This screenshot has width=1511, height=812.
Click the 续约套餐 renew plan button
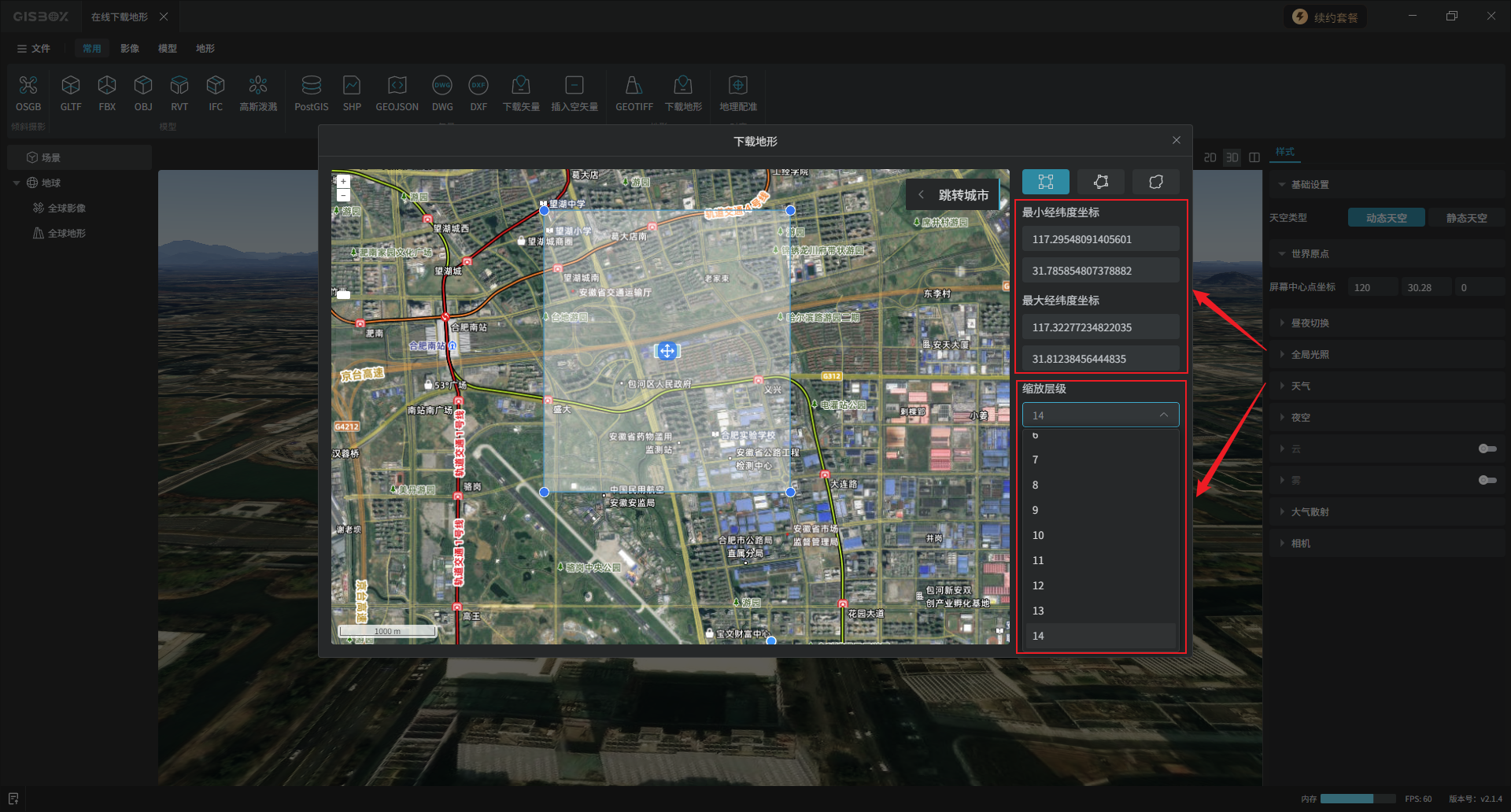click(x=1325, y=17)
